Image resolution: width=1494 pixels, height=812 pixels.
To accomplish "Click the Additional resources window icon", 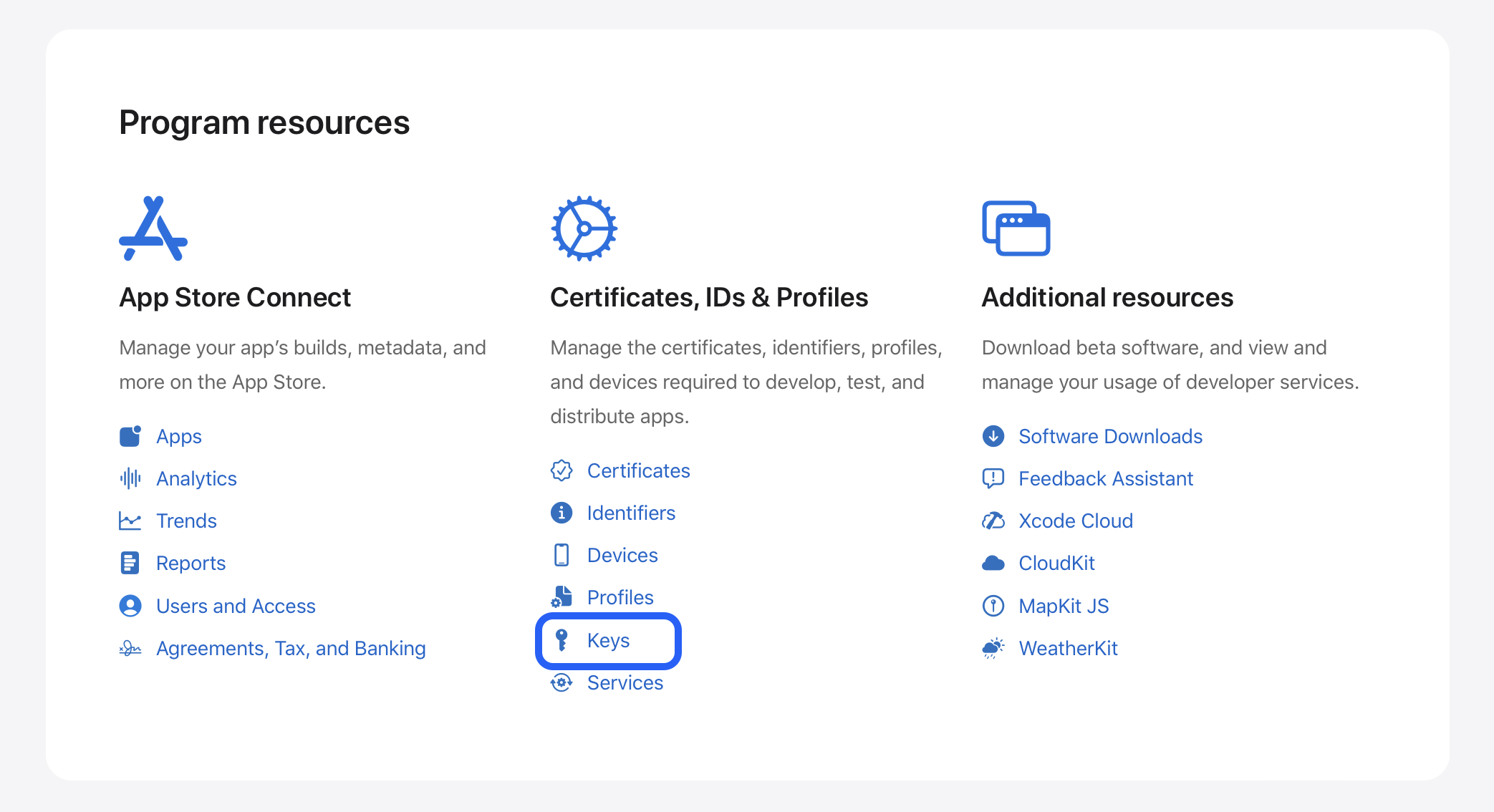I will tap(1016, 228).
